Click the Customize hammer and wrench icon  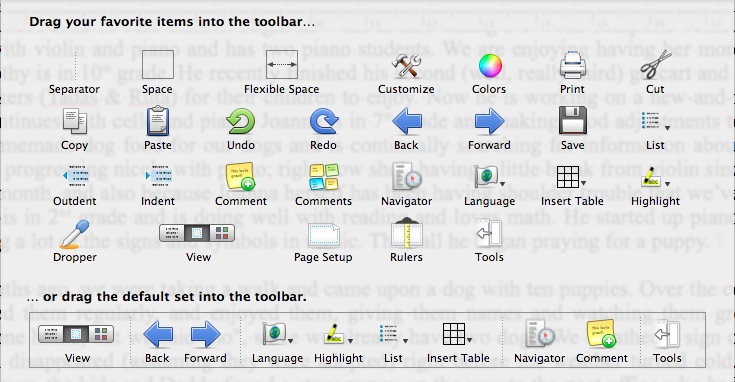point(406,66)
